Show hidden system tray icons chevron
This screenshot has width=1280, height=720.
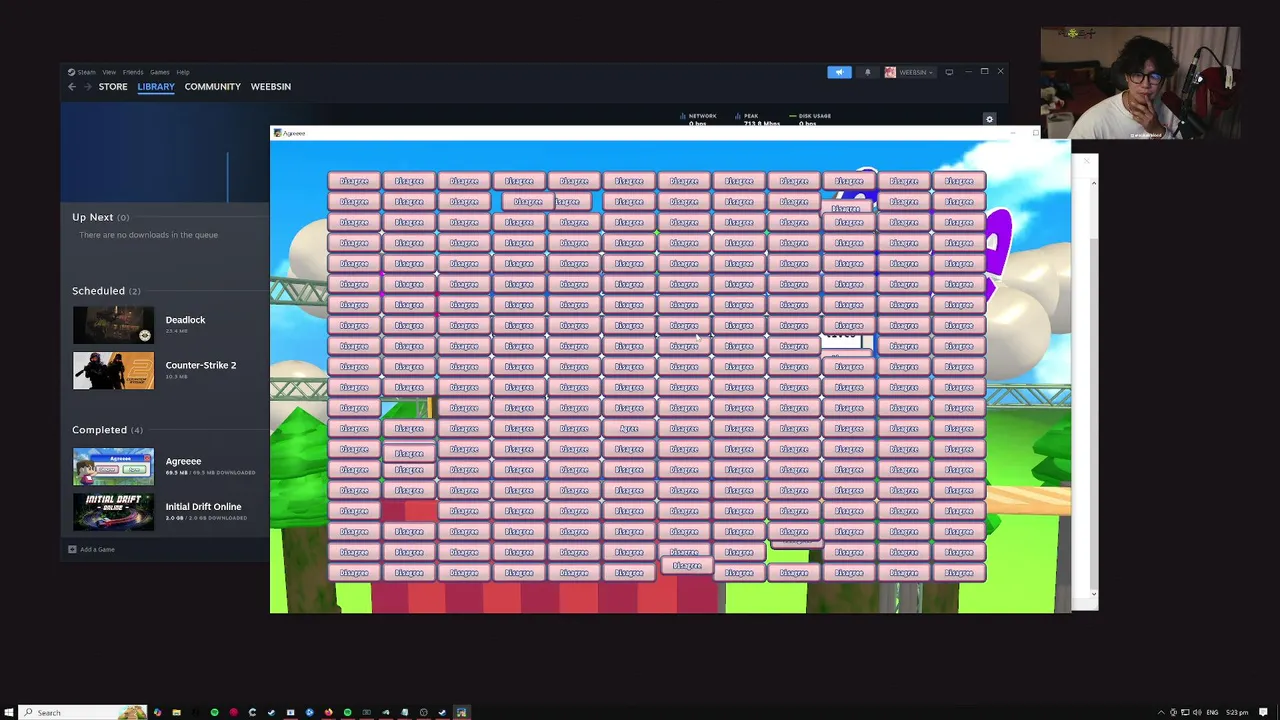click(x=1161, y=712)
